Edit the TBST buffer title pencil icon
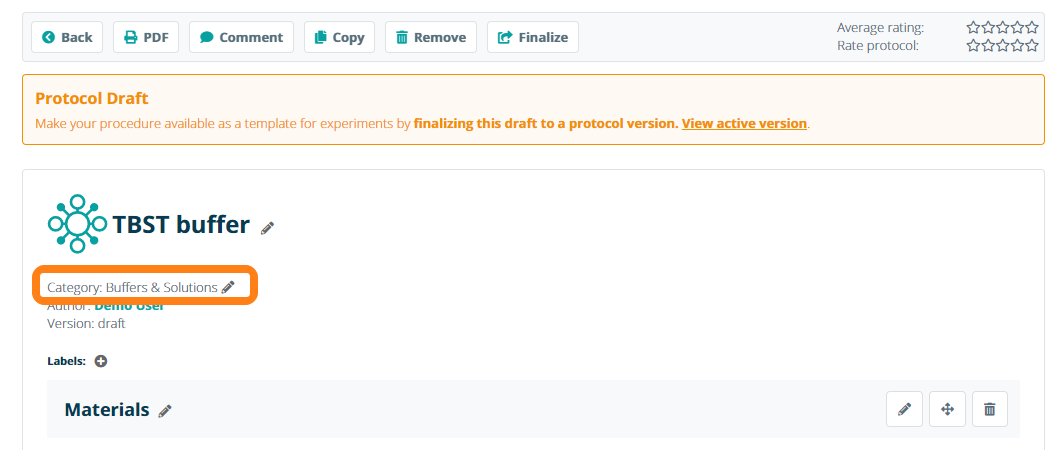 [x=267, y=228]
